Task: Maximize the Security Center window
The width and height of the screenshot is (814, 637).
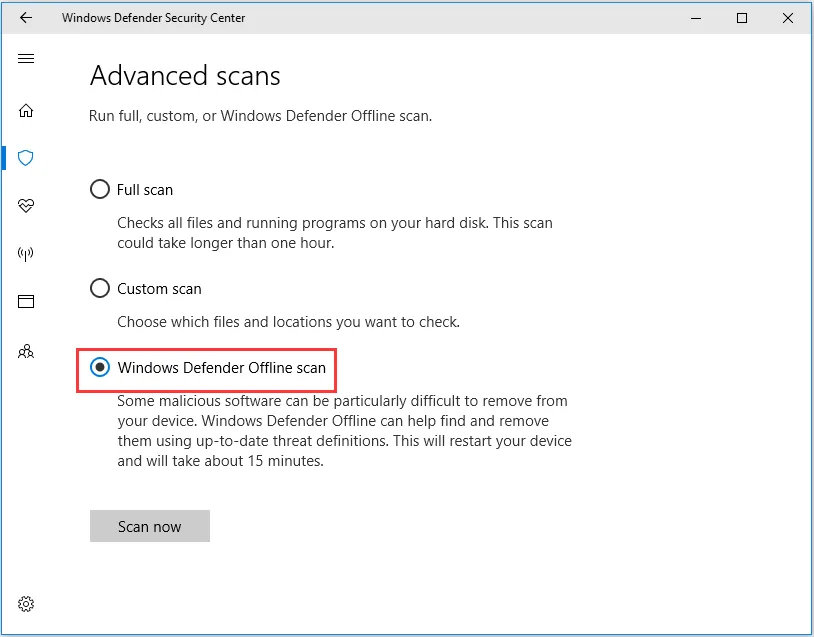Action: (x=742, y=17)
